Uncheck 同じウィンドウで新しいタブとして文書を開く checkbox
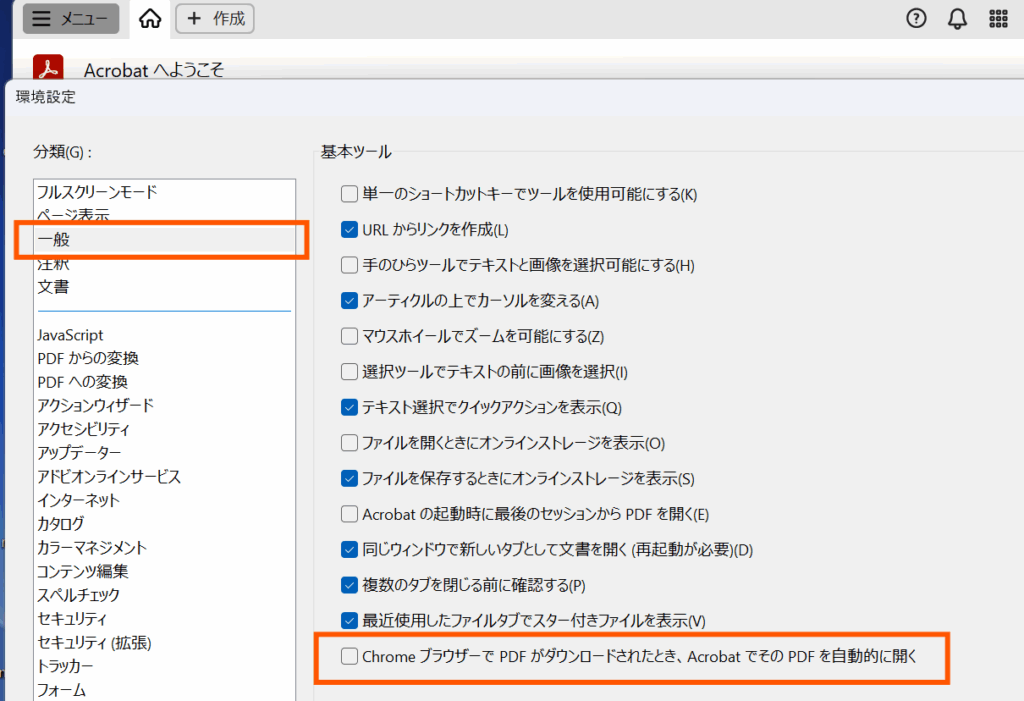The height and width of the screenshot is (701, 1024). 349,549
